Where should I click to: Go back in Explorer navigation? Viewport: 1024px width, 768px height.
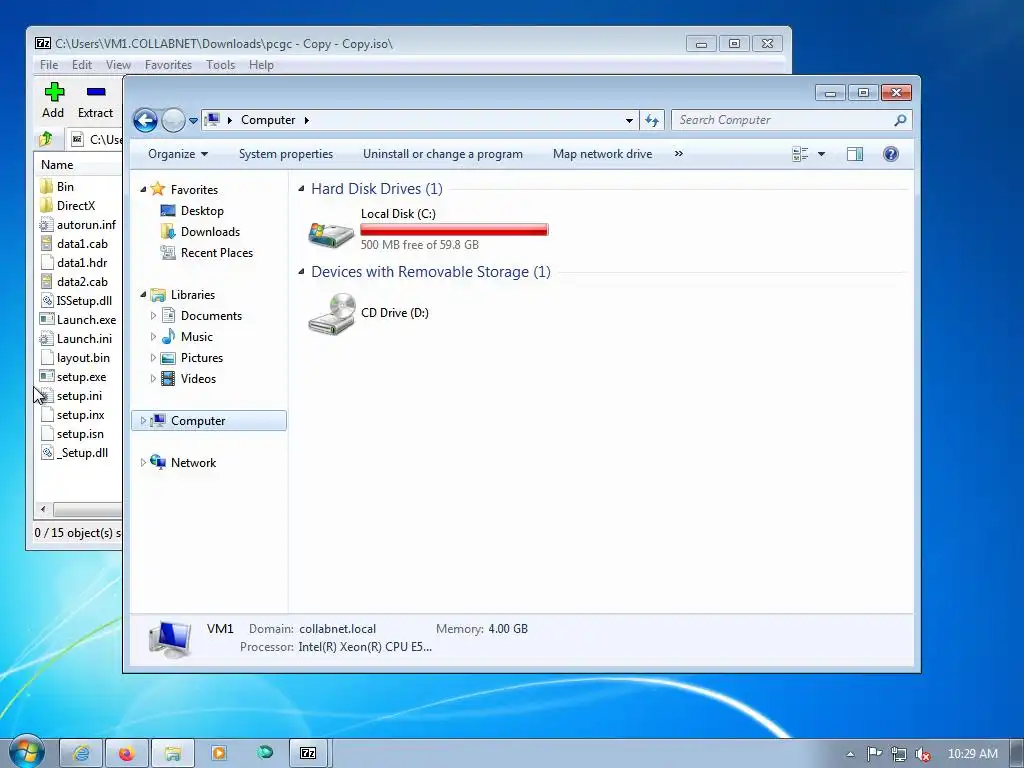(145, 120)
